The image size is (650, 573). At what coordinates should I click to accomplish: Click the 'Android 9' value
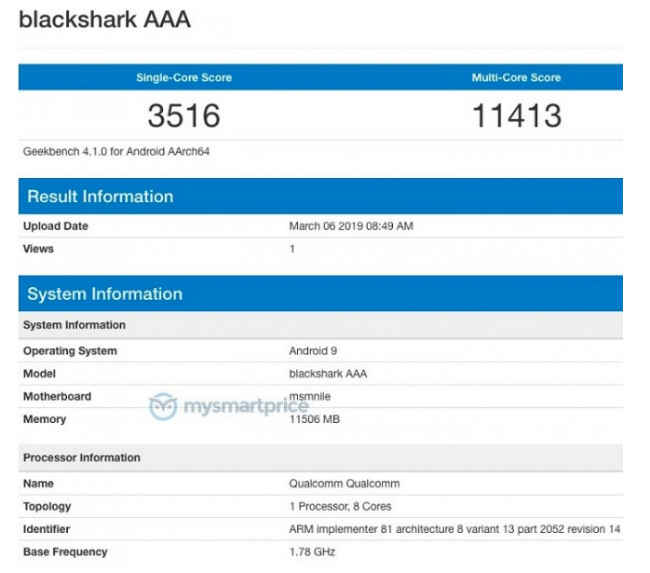pos(313,351)
